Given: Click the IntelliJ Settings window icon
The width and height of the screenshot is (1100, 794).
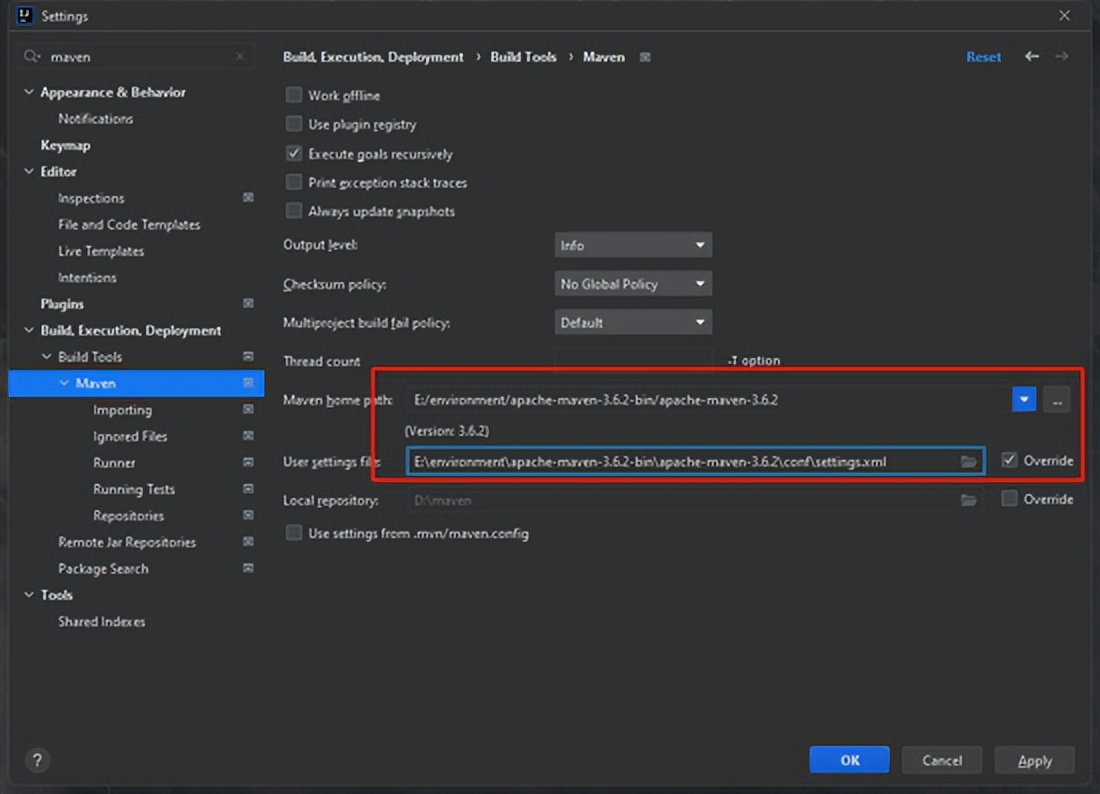Looking at the screenshot, I should coord(25,15).
